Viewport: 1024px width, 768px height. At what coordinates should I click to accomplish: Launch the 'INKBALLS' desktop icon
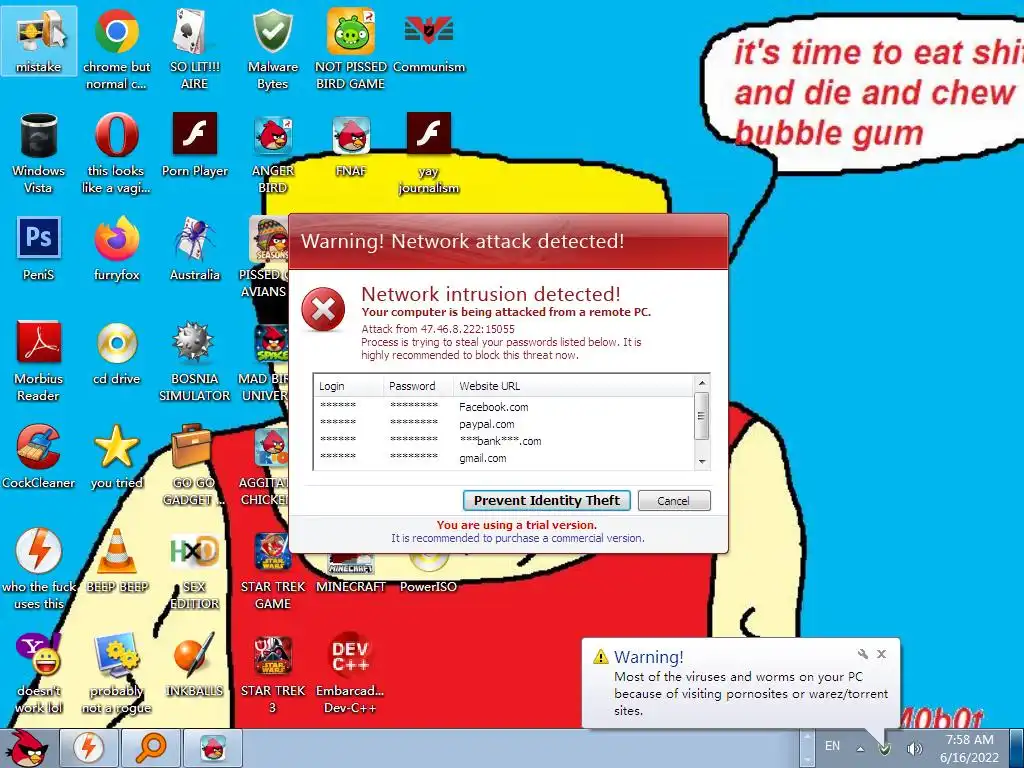click(x=195, y=664)
